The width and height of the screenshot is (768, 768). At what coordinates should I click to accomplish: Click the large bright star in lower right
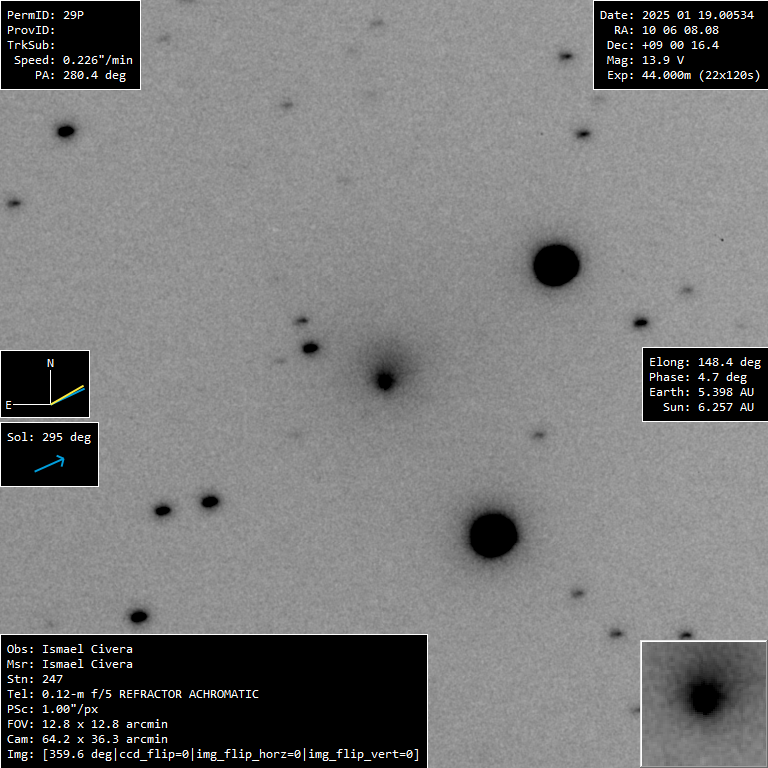(x=493, y=535)
